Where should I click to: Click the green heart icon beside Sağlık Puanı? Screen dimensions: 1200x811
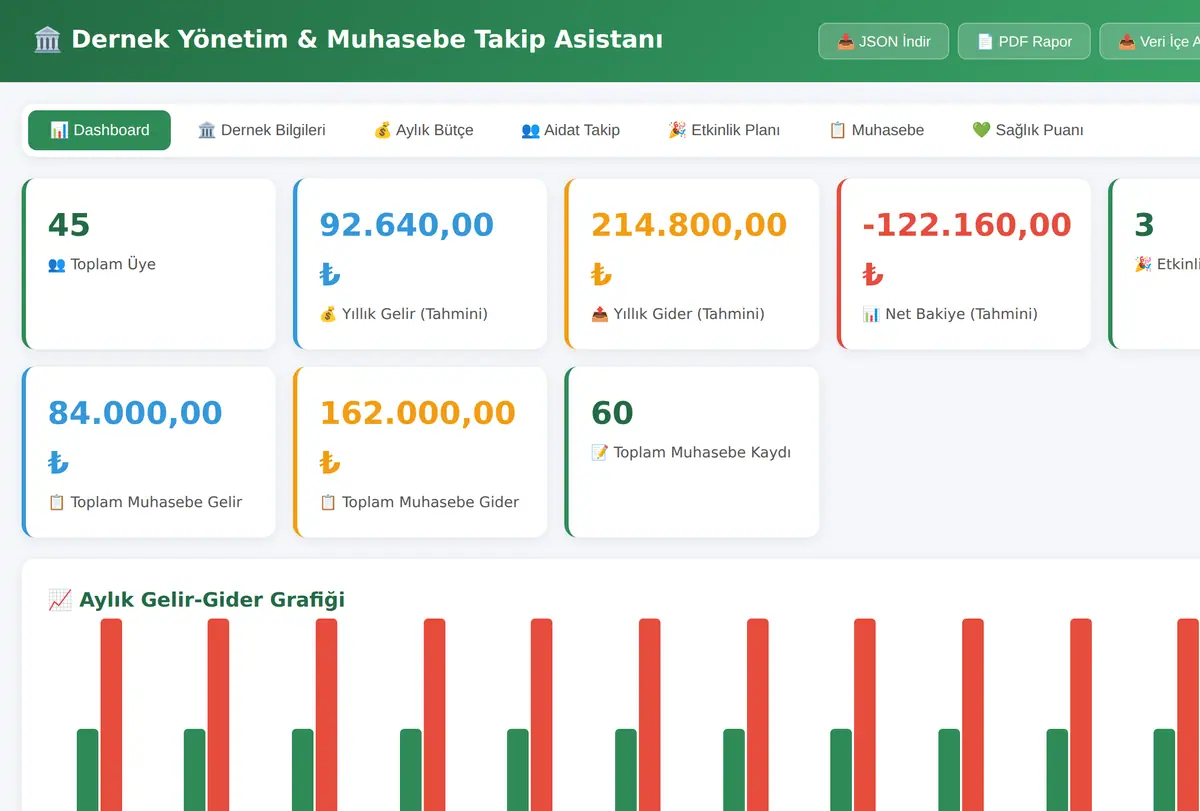tap(981, 130)
